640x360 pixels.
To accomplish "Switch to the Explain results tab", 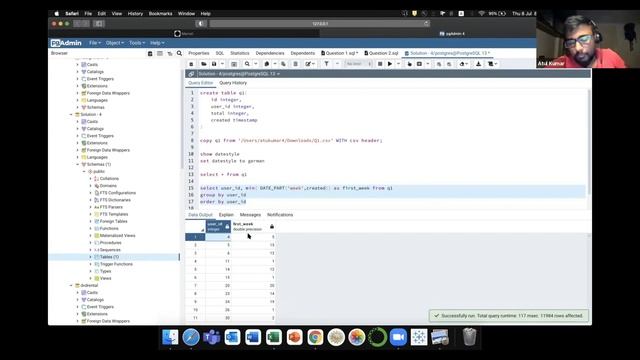I will click(226, 215).
